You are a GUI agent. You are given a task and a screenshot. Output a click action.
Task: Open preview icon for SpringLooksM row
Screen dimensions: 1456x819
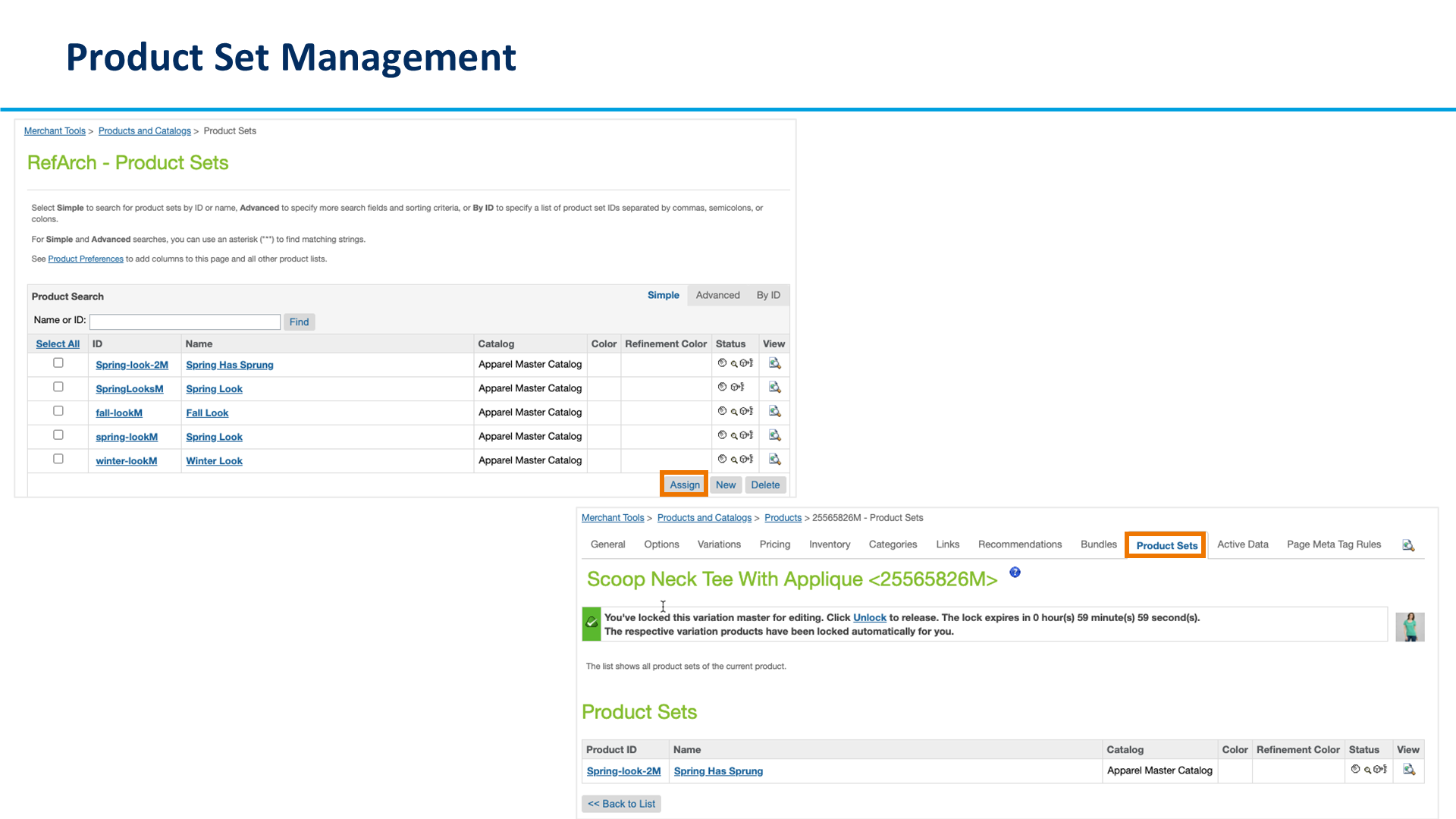(774, 388)
